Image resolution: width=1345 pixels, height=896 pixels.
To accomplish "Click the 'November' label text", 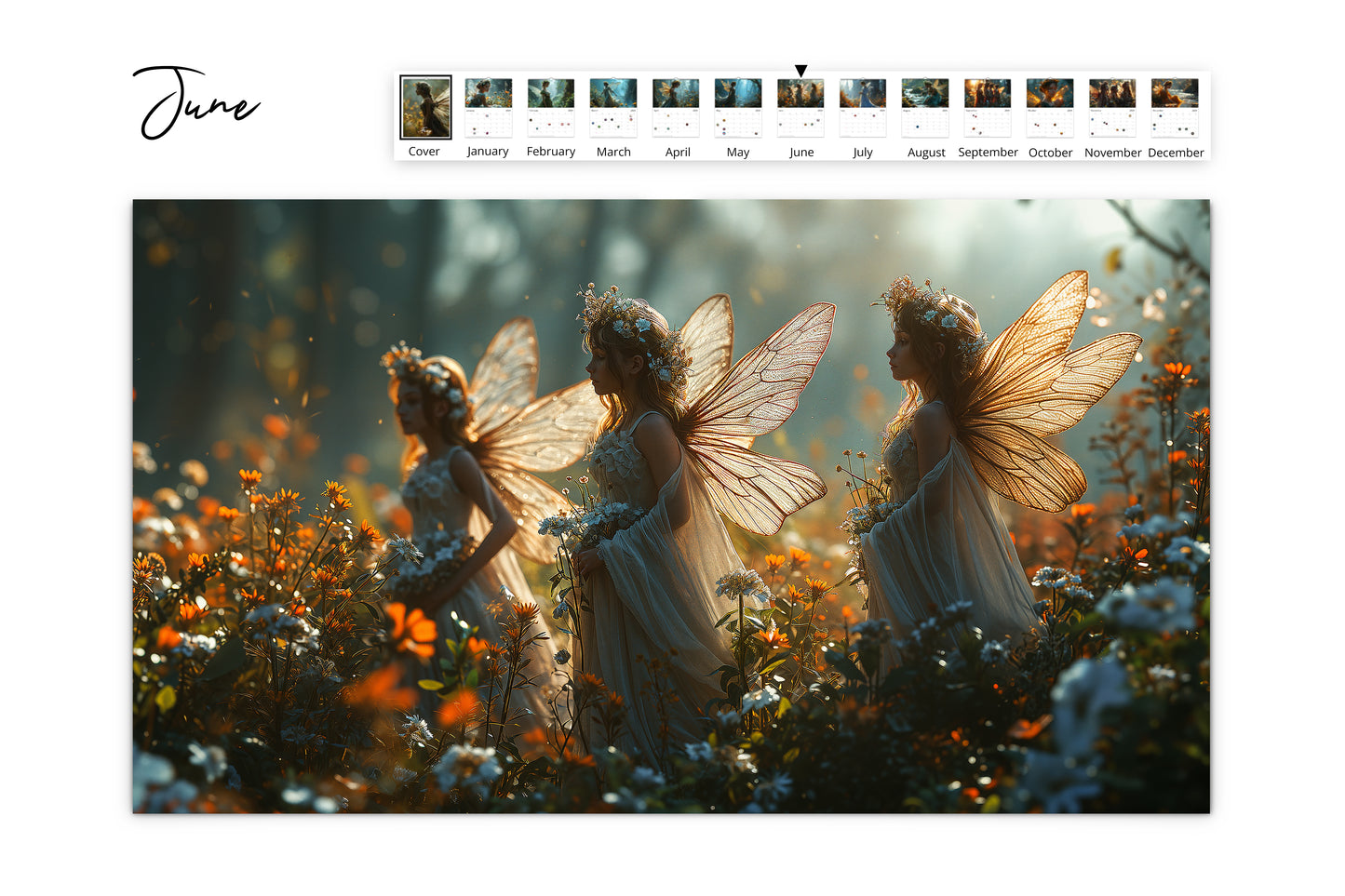I will pyautogui.click(x=1113, y=153).
